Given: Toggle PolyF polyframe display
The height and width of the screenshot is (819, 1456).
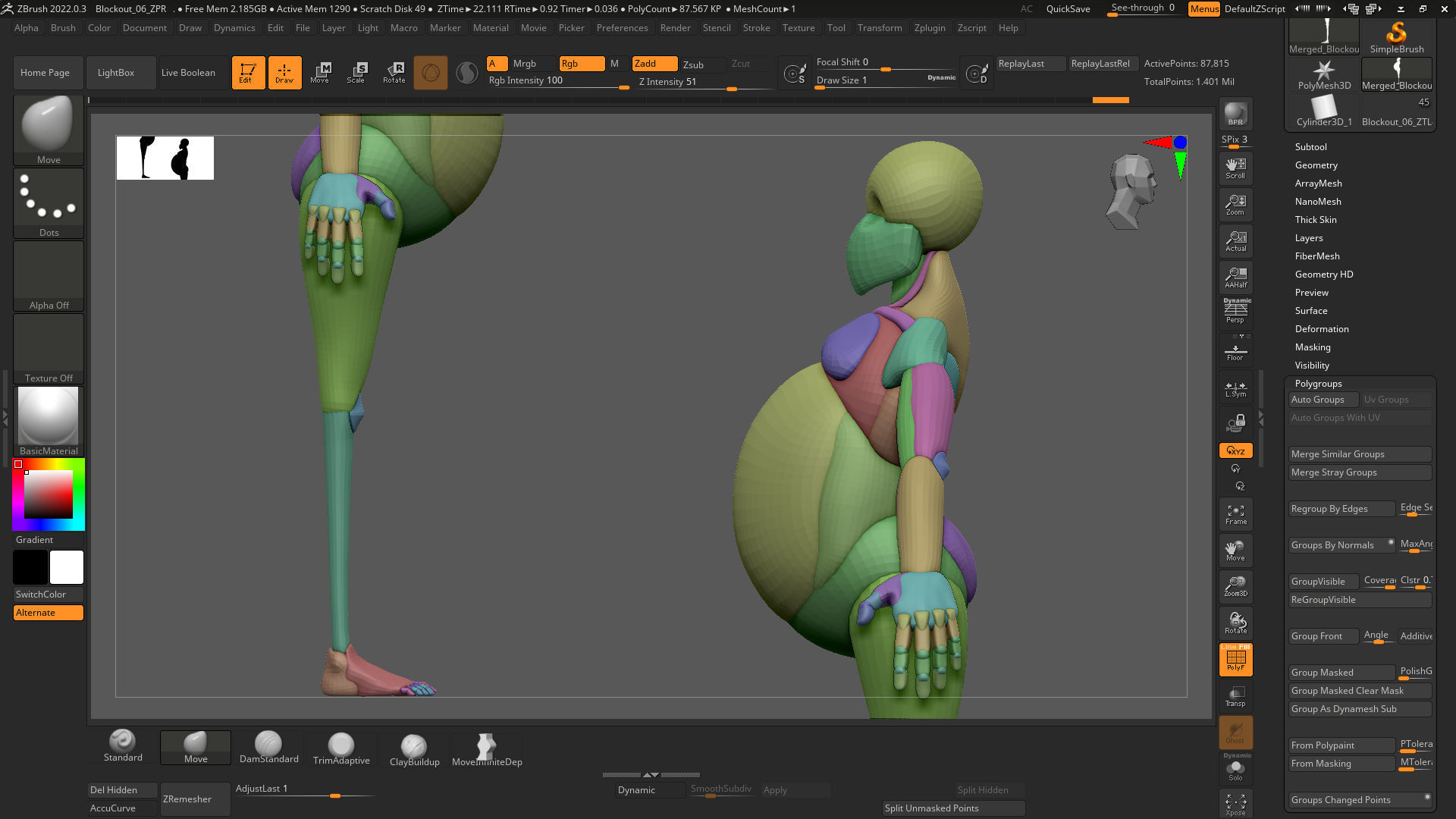Looking at the screenshot, I should 1235,659.
